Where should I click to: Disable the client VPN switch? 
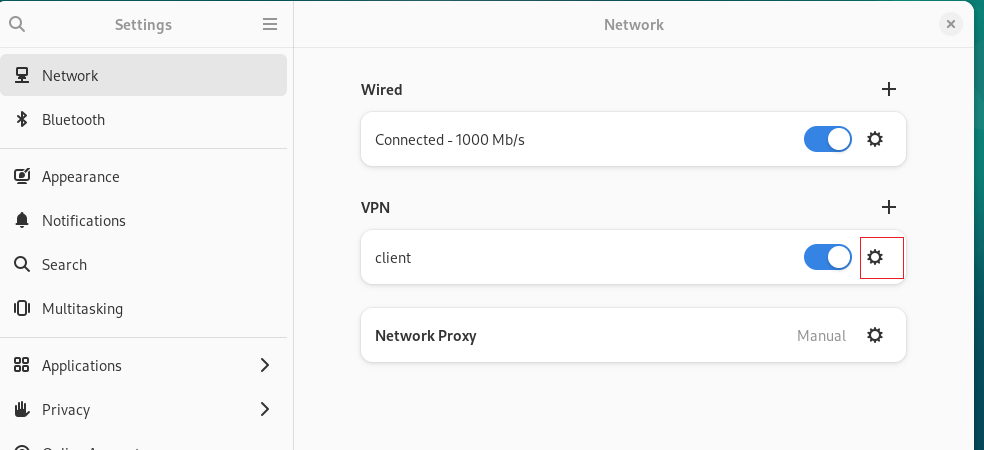click(x=828, y=257)
